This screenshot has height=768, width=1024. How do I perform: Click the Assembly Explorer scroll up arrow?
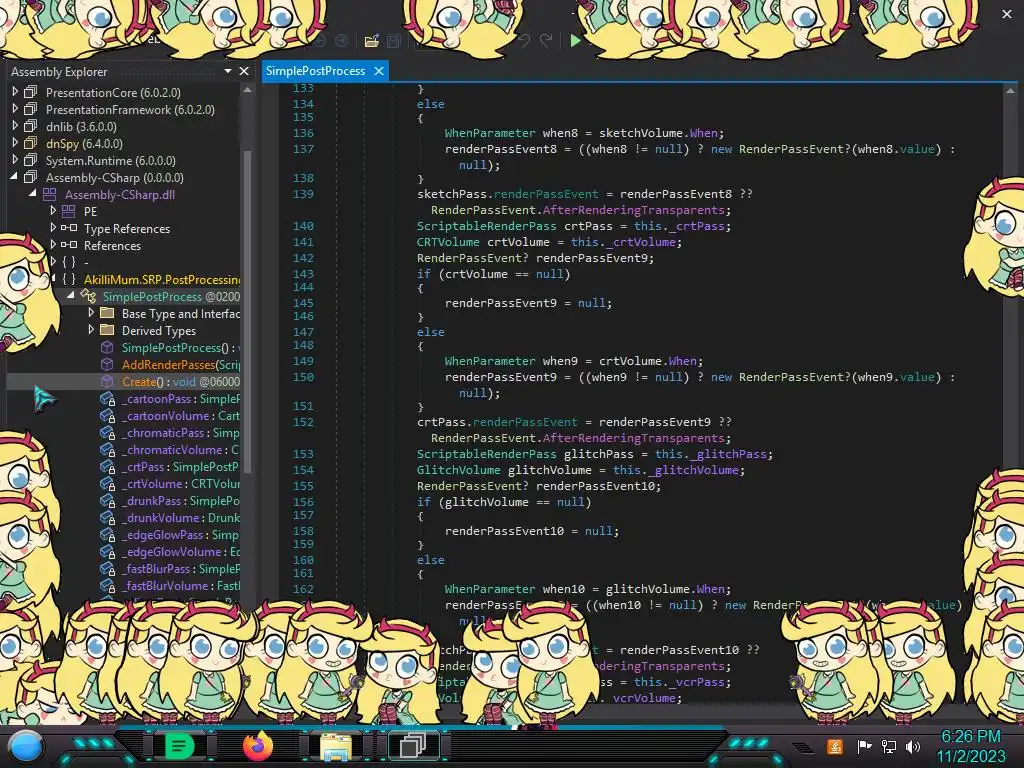(x=247, y=91)
